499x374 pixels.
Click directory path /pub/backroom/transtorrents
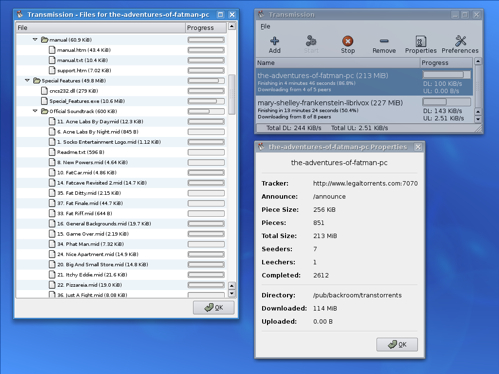[x=357, y=295]
